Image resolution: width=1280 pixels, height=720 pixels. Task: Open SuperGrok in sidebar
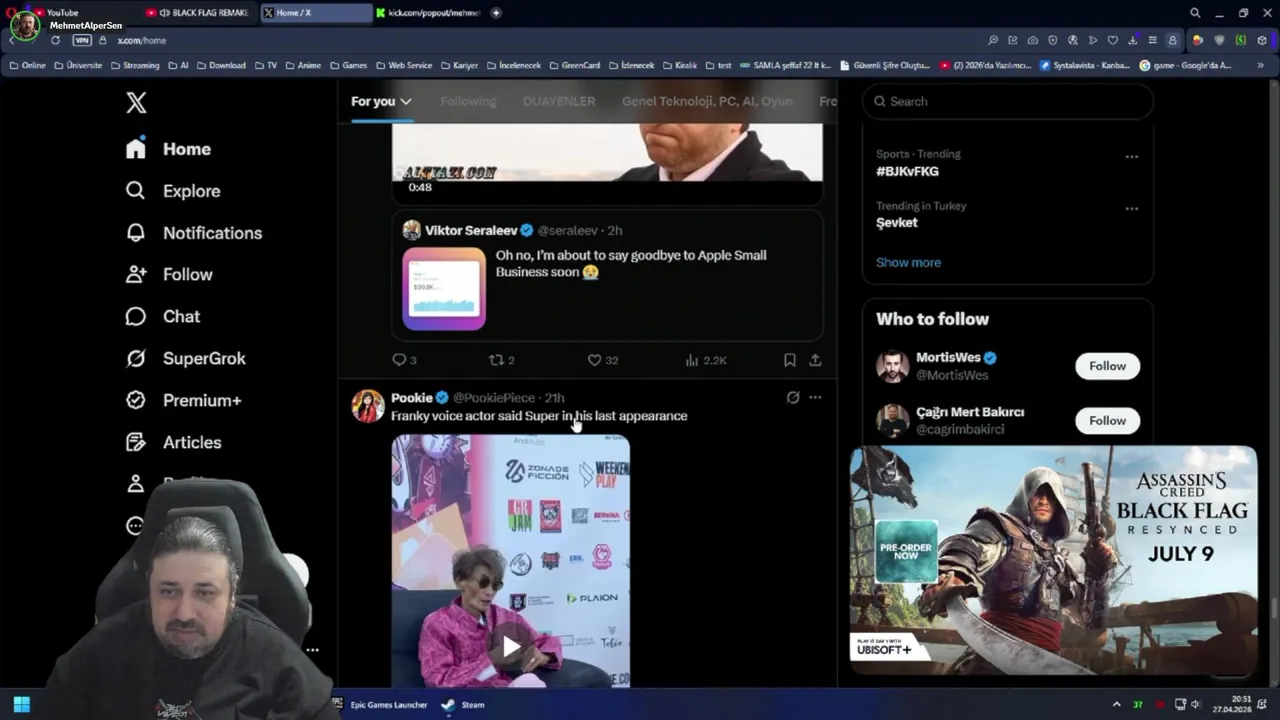(185, 359)
